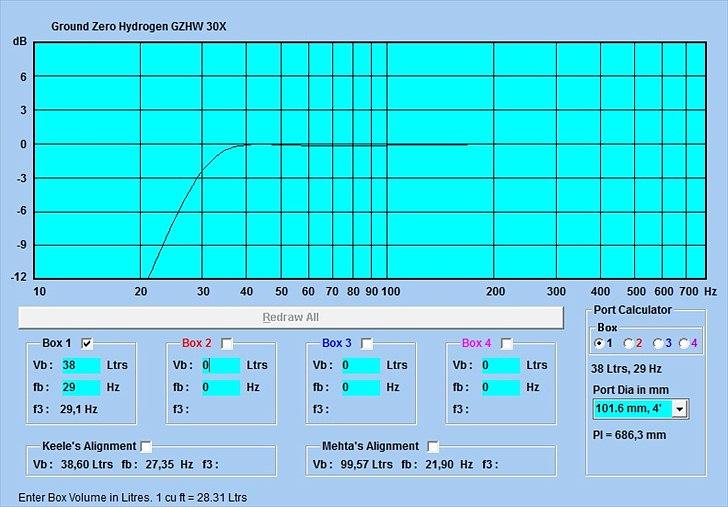728x507 pixels.
Task: Toggle Mehta's Alignment checkbox
Action: point(433,446)
